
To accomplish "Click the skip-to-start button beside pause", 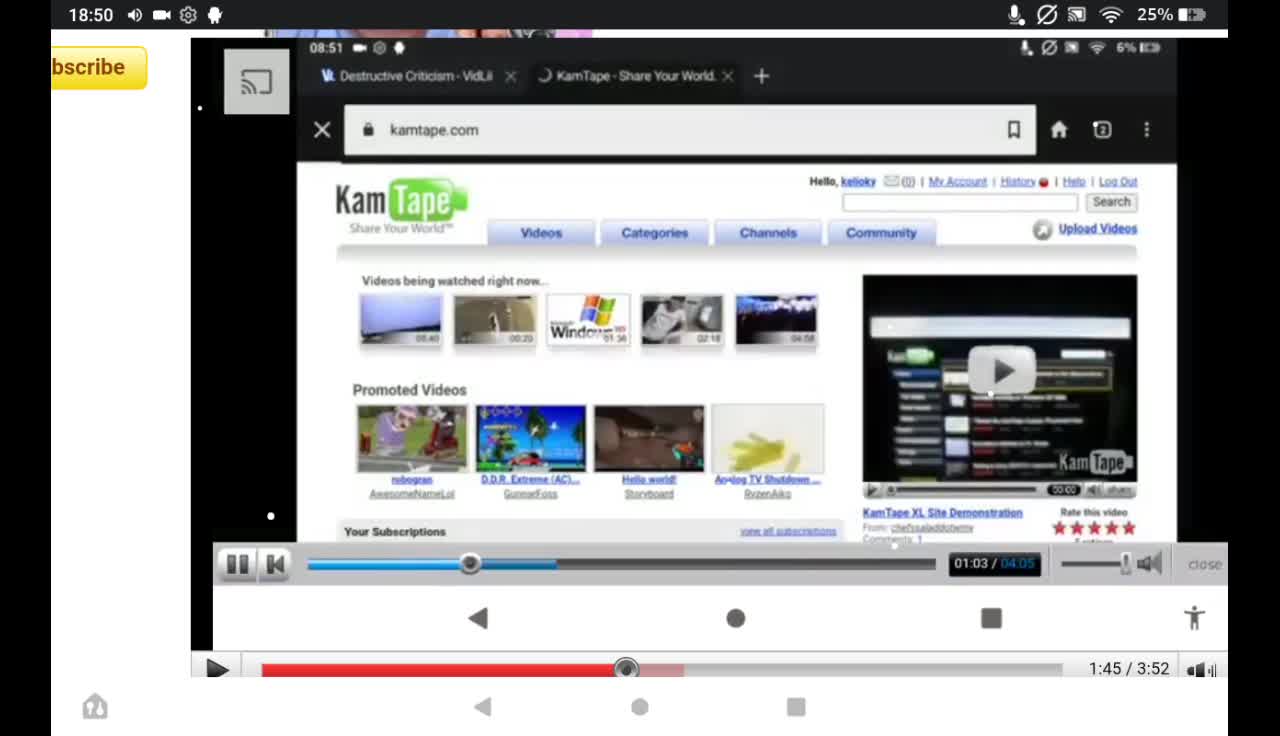I will [x=275, y=564].
